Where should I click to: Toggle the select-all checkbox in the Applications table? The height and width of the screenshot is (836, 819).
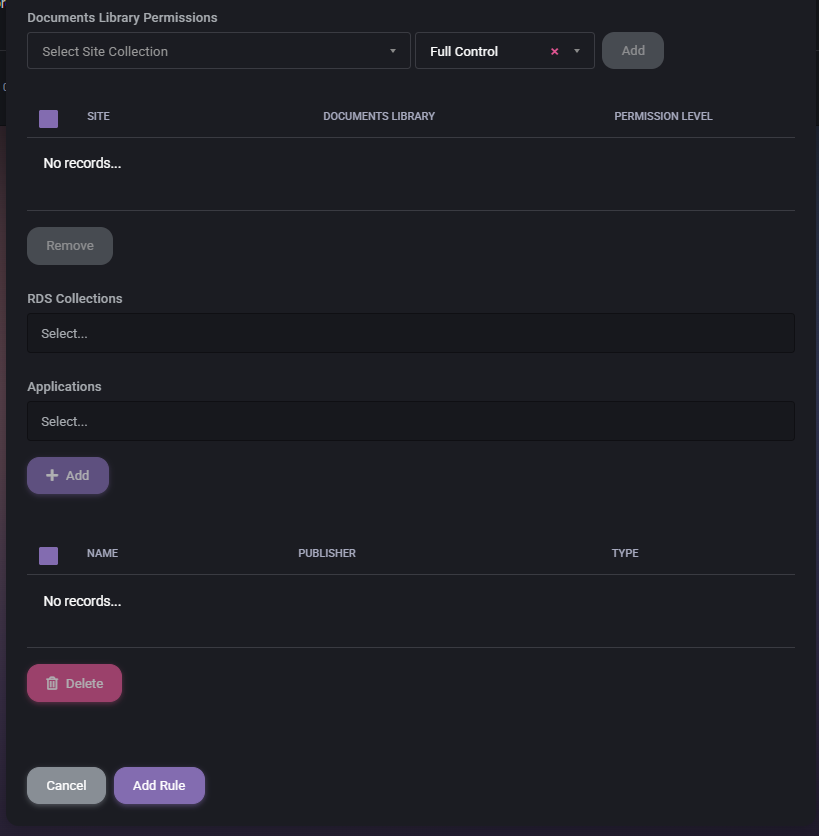[x=48, y=556]
